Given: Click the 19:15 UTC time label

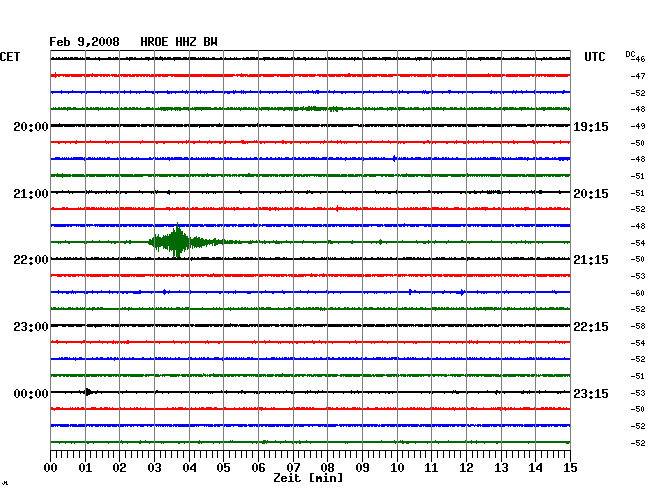Looking at the screenshot, I should pos(591,126).
